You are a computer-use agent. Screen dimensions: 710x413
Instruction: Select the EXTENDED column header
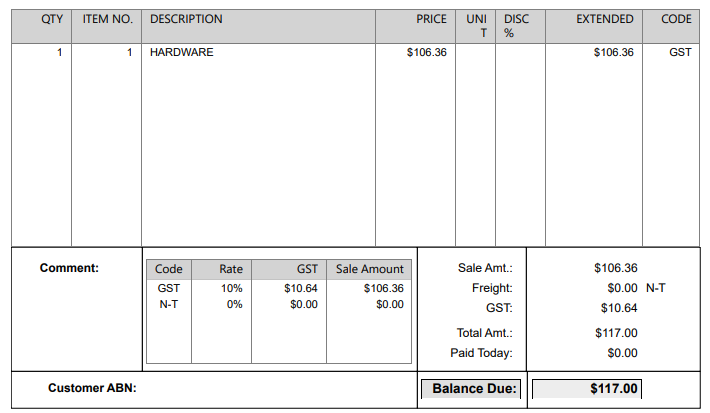point(604,19)
